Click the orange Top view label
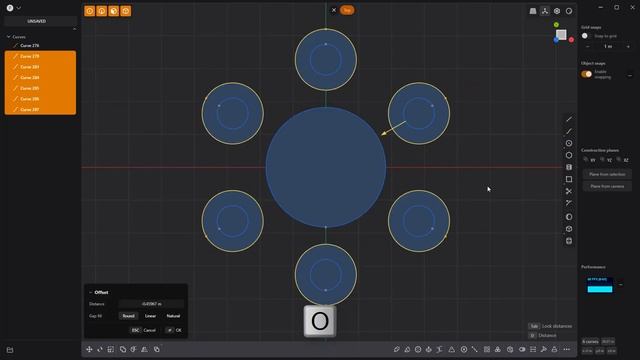Screen dimensions: 640x360 [347, 10]
